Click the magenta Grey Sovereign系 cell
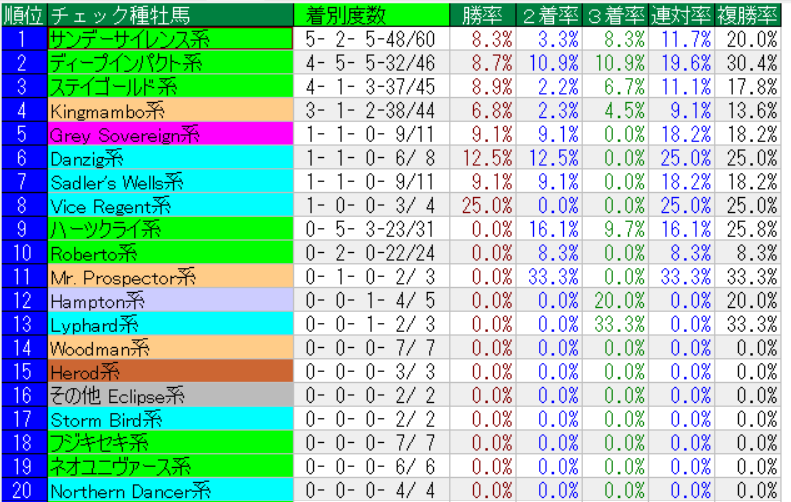Image resolution: width=791 pixels, height=502 pixels. (170, 133)
